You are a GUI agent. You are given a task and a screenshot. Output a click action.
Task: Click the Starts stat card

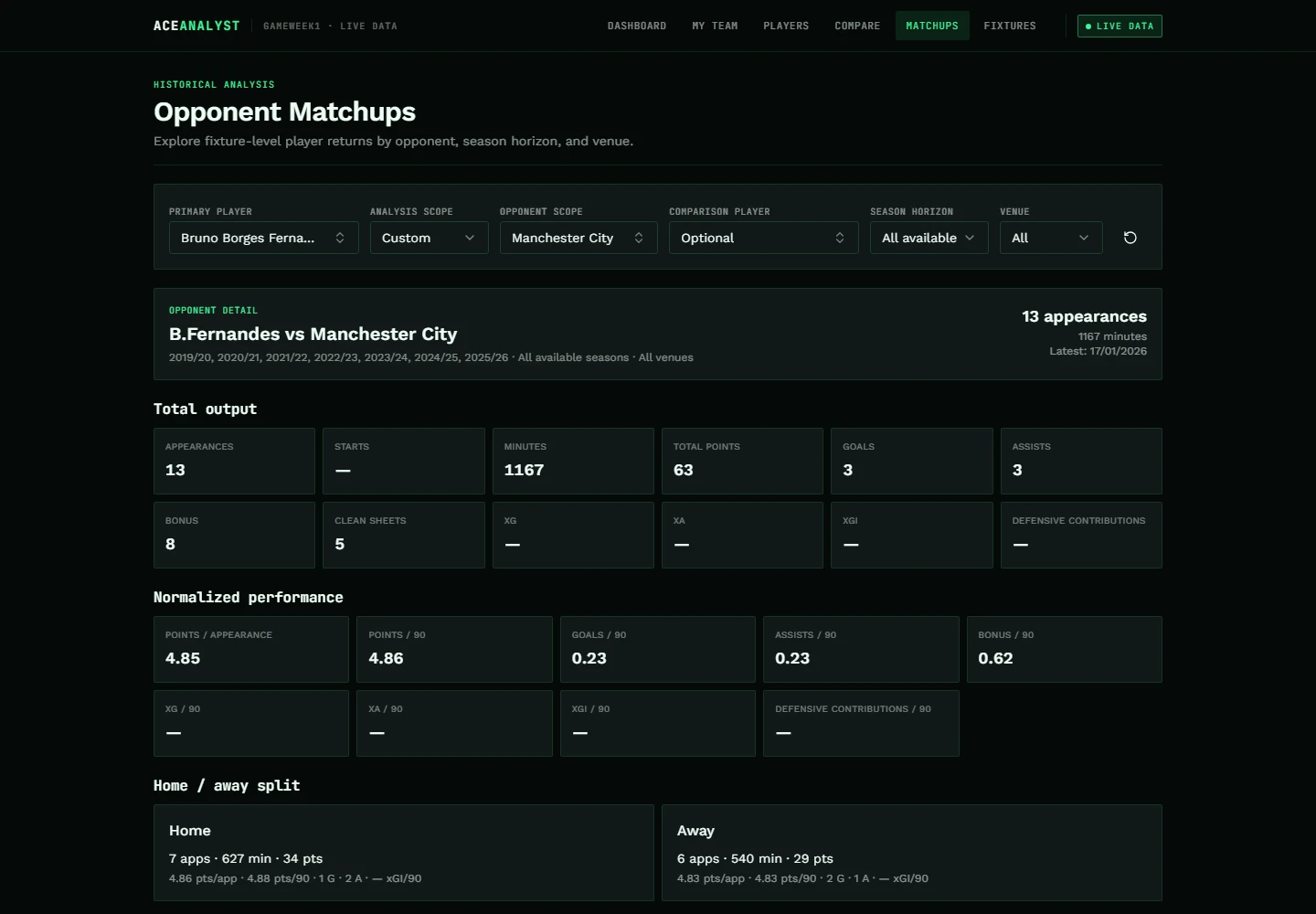tap(404, 461)
